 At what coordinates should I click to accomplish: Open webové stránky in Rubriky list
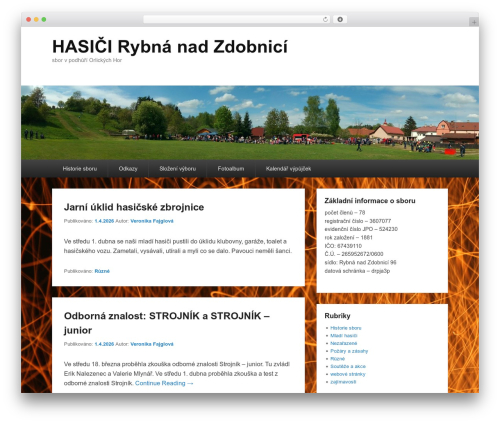[348, 374]
